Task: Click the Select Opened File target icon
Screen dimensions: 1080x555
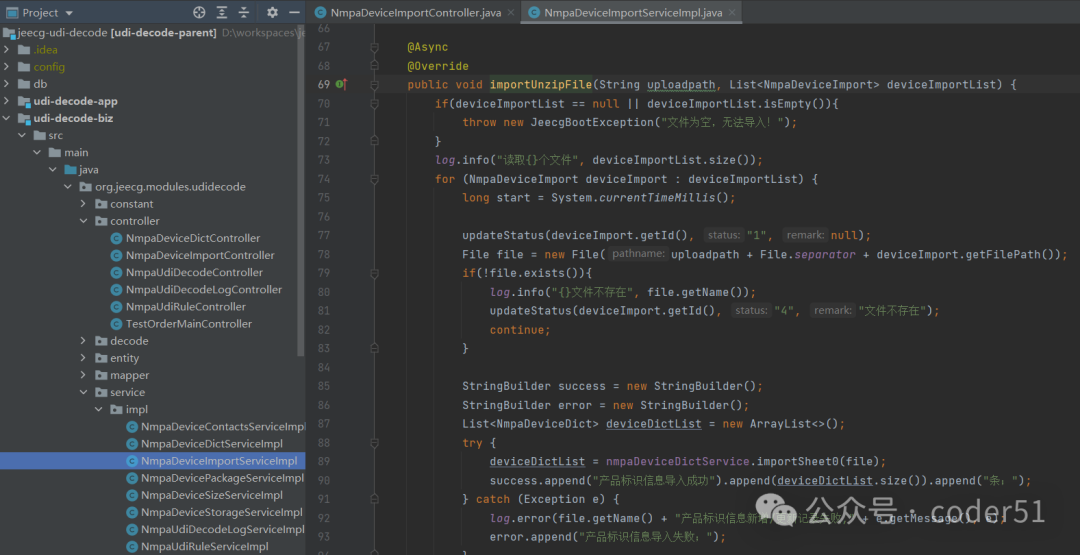Action: (x=199, y=12)
